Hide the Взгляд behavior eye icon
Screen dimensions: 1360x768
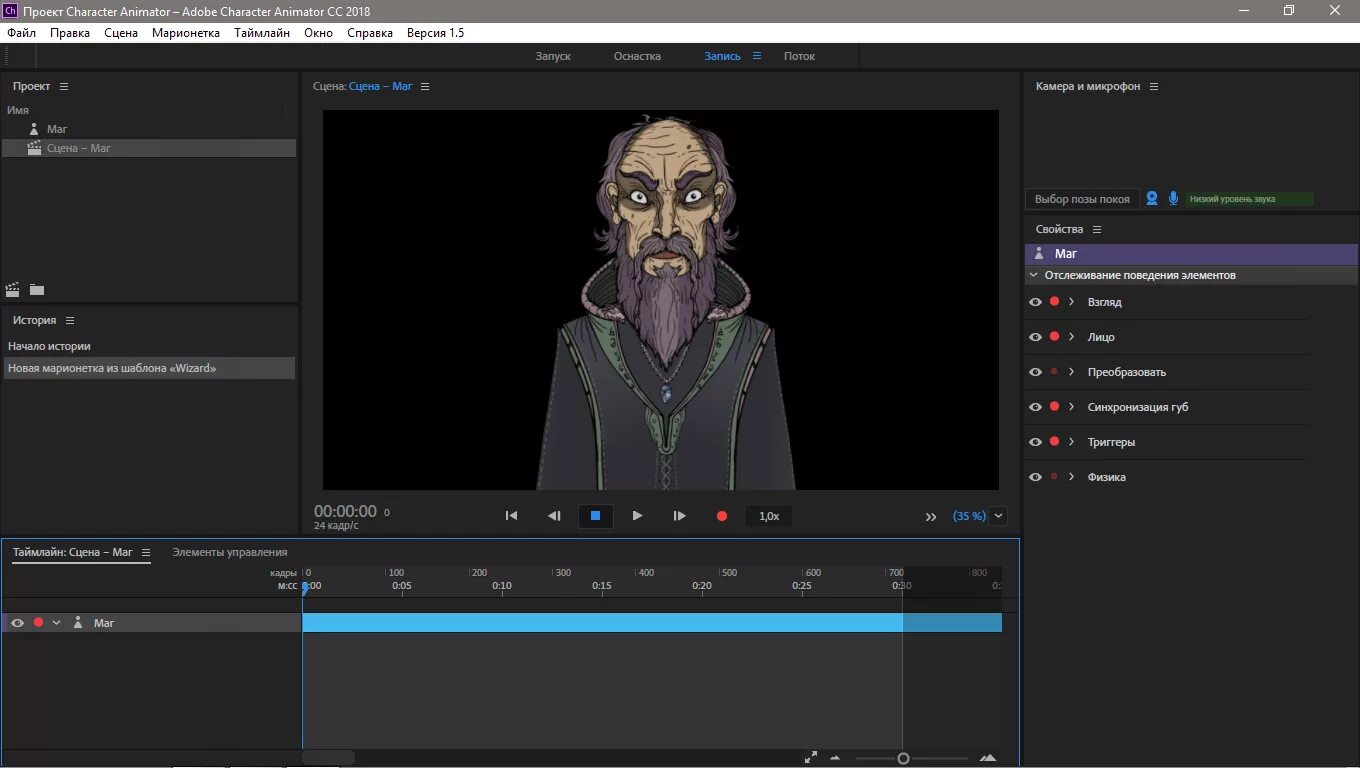(1035, 302)
